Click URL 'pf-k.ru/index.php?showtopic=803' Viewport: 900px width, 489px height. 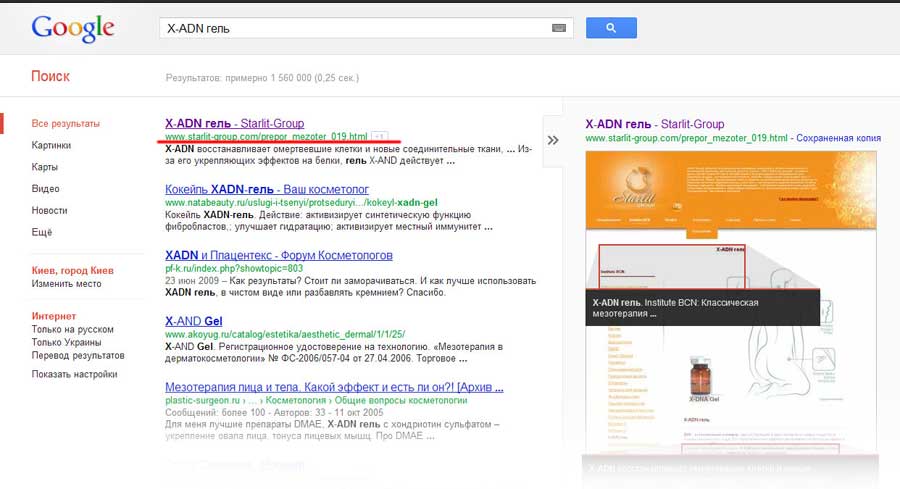[x=234, y=268]
